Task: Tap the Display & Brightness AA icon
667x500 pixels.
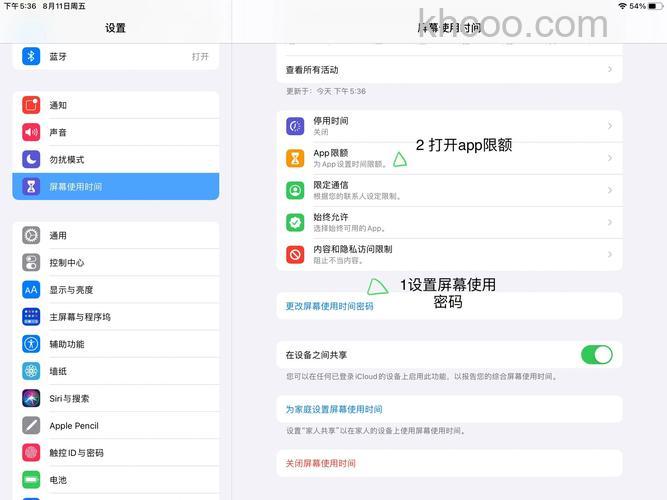Action: 31,290
